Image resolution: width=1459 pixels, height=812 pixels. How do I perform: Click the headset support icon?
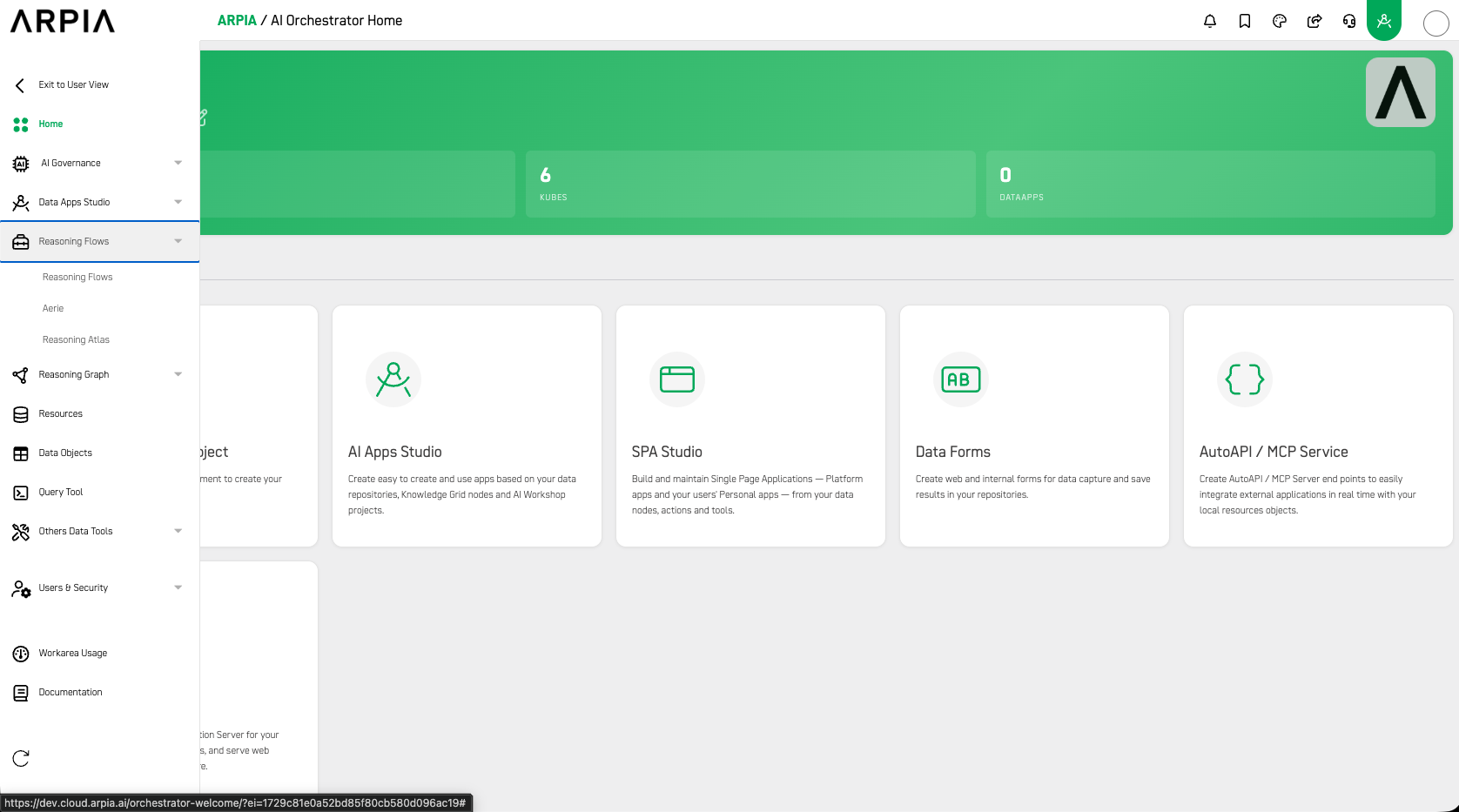1349,21
